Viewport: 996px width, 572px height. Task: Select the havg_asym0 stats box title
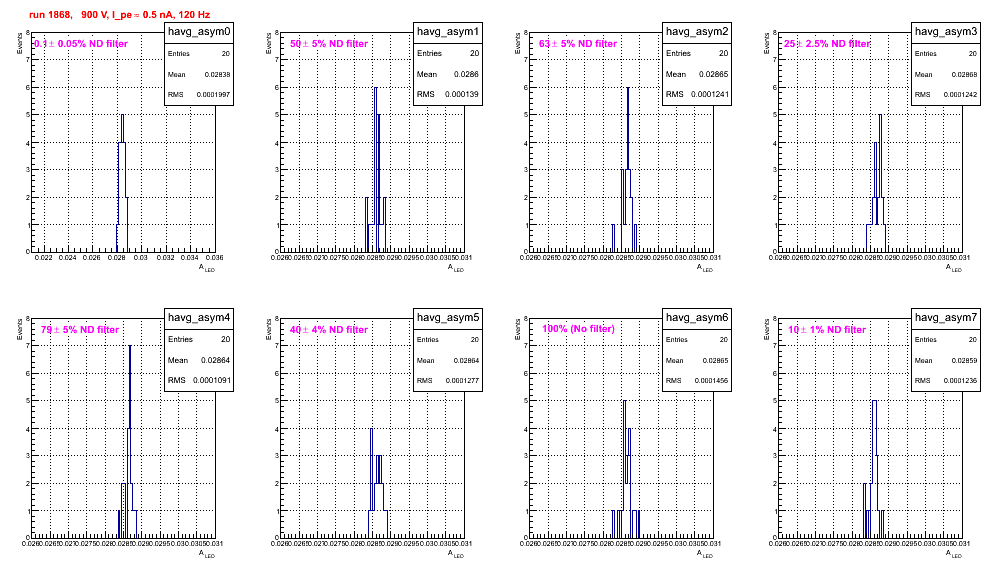(199, 32)
